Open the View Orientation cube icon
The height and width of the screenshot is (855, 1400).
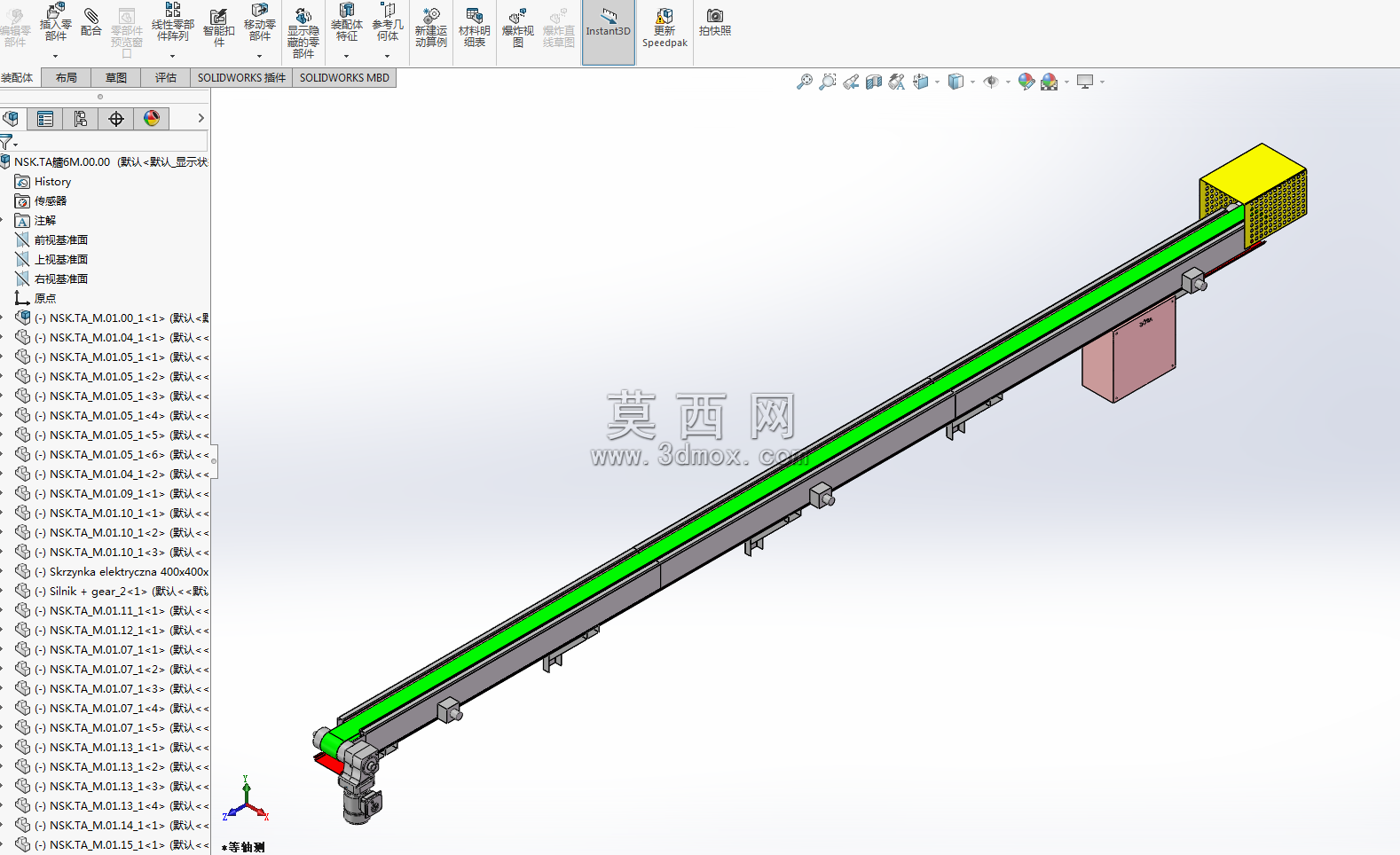coord(921,82)
